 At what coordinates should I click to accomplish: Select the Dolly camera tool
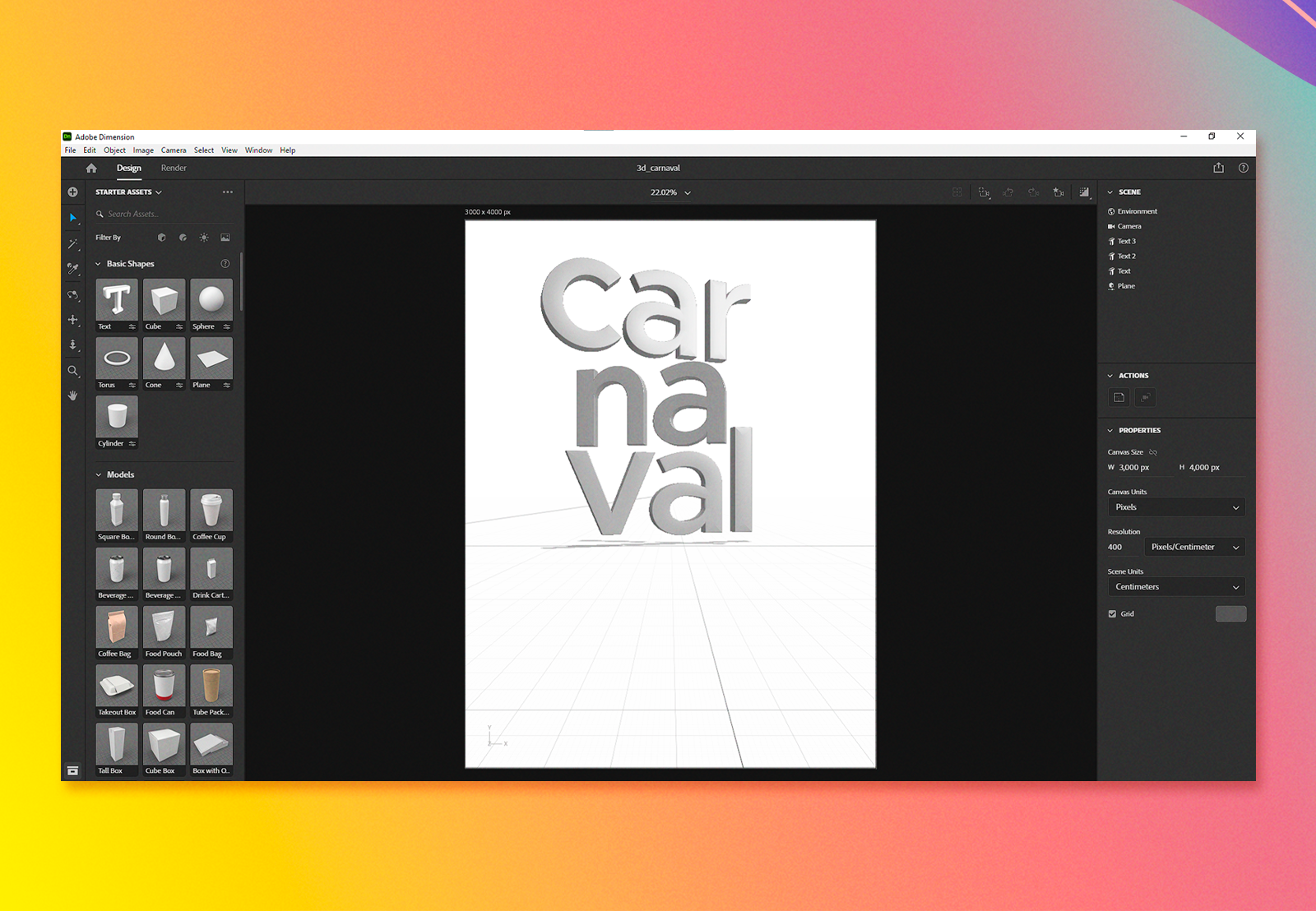tap(72, 345)
